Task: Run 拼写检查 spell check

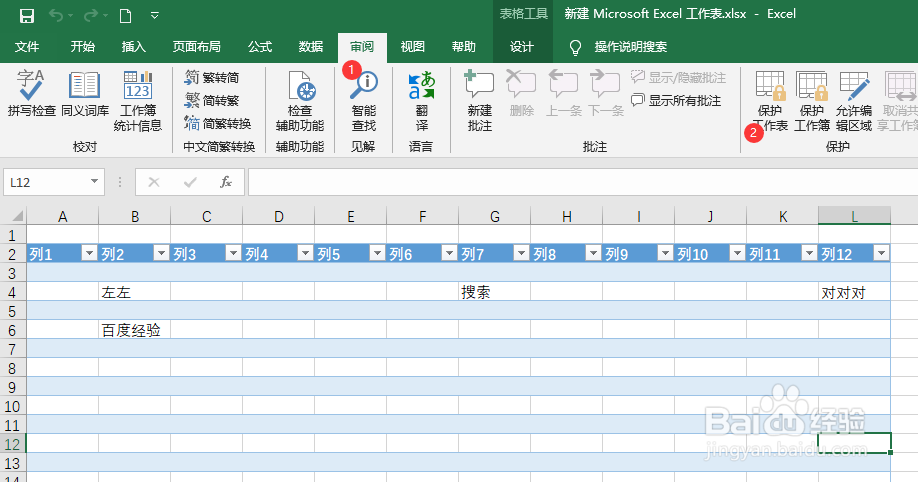Action: point(31,94)
